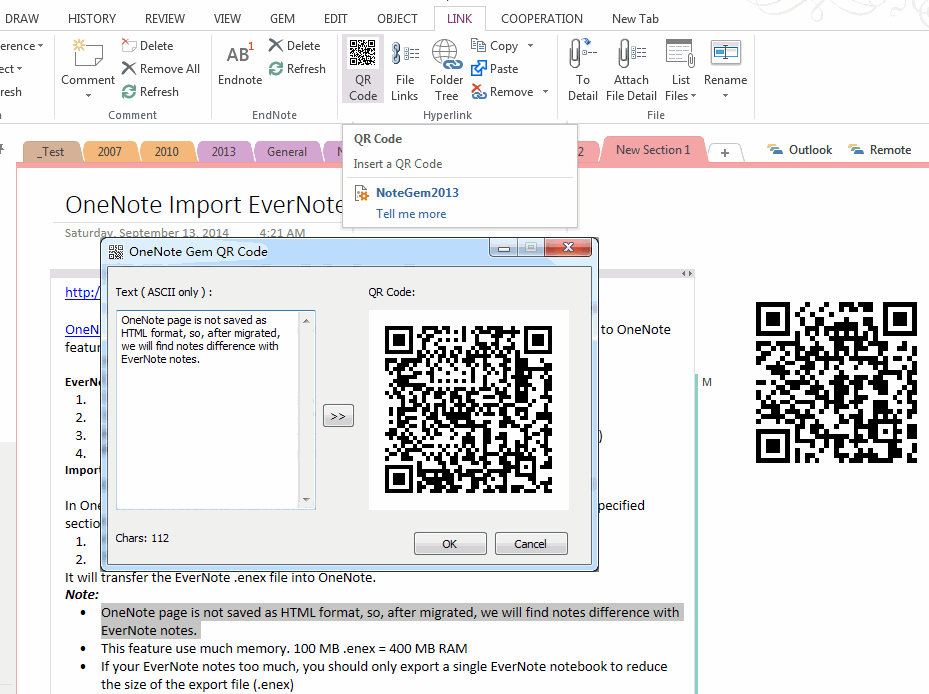
Task: Open the Remote notebook shortcut
Action: pyautogui.click(x=880, y=150)
